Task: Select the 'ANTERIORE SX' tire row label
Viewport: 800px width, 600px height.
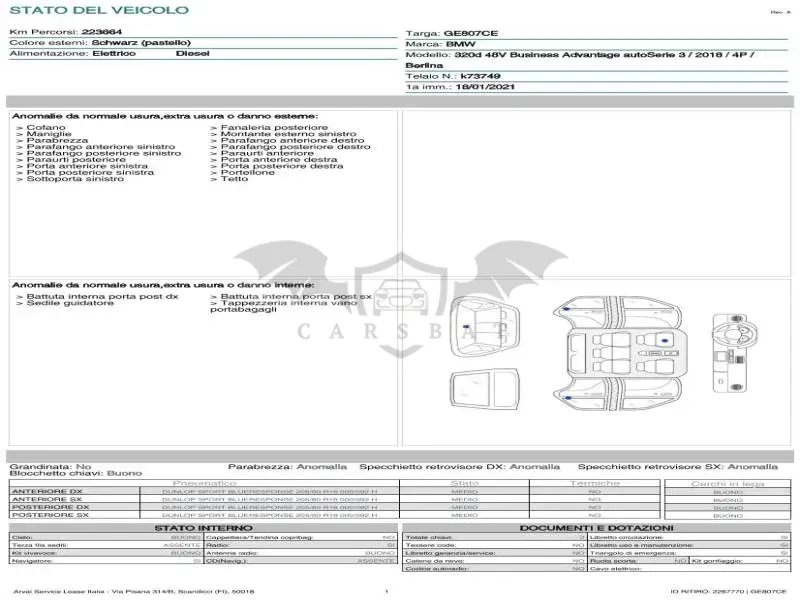Action: click(47, 499)
